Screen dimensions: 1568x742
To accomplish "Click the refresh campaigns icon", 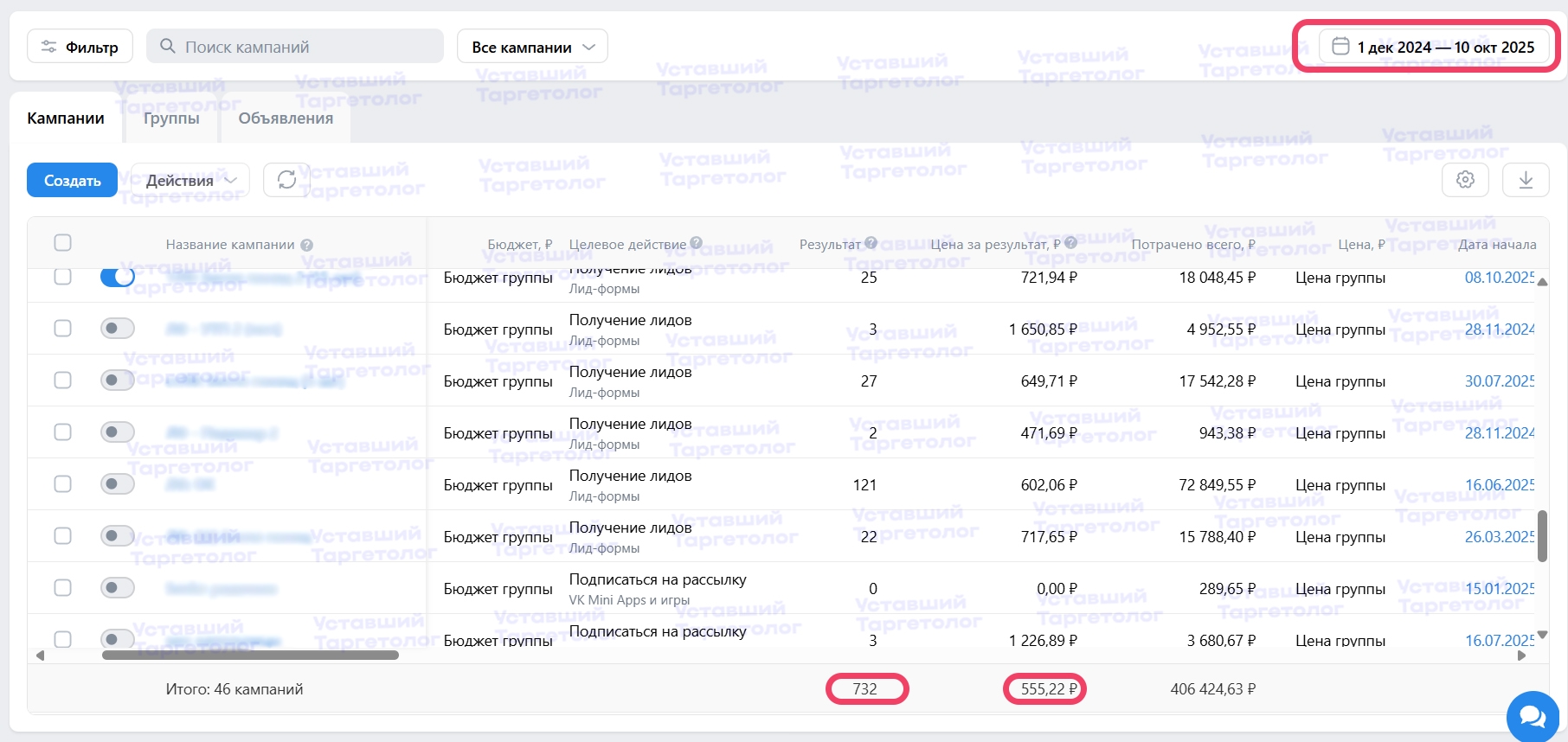I will pyautogui.click(x=286, y=180).
